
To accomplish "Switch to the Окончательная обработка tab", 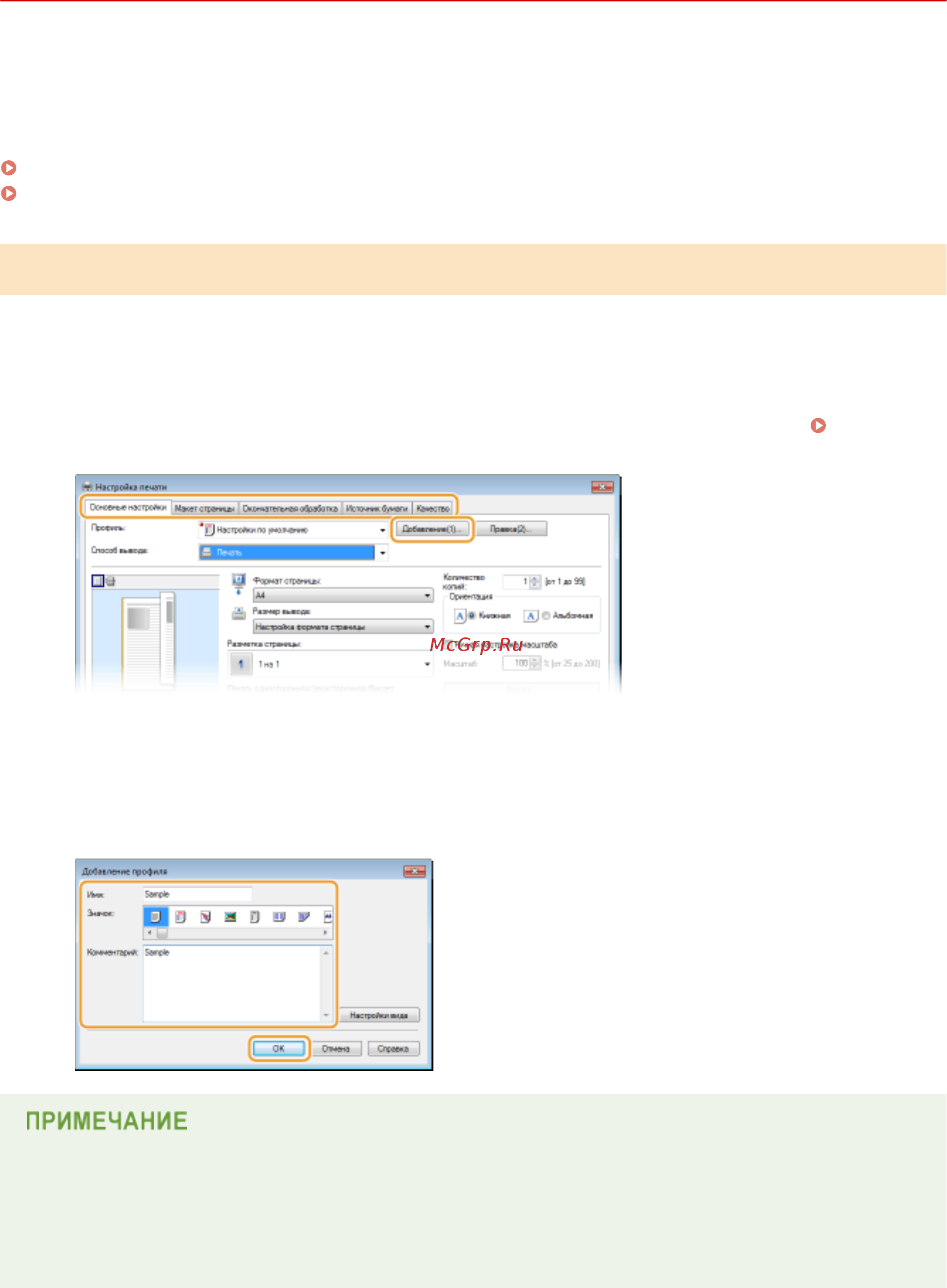I will coord(290,508).
